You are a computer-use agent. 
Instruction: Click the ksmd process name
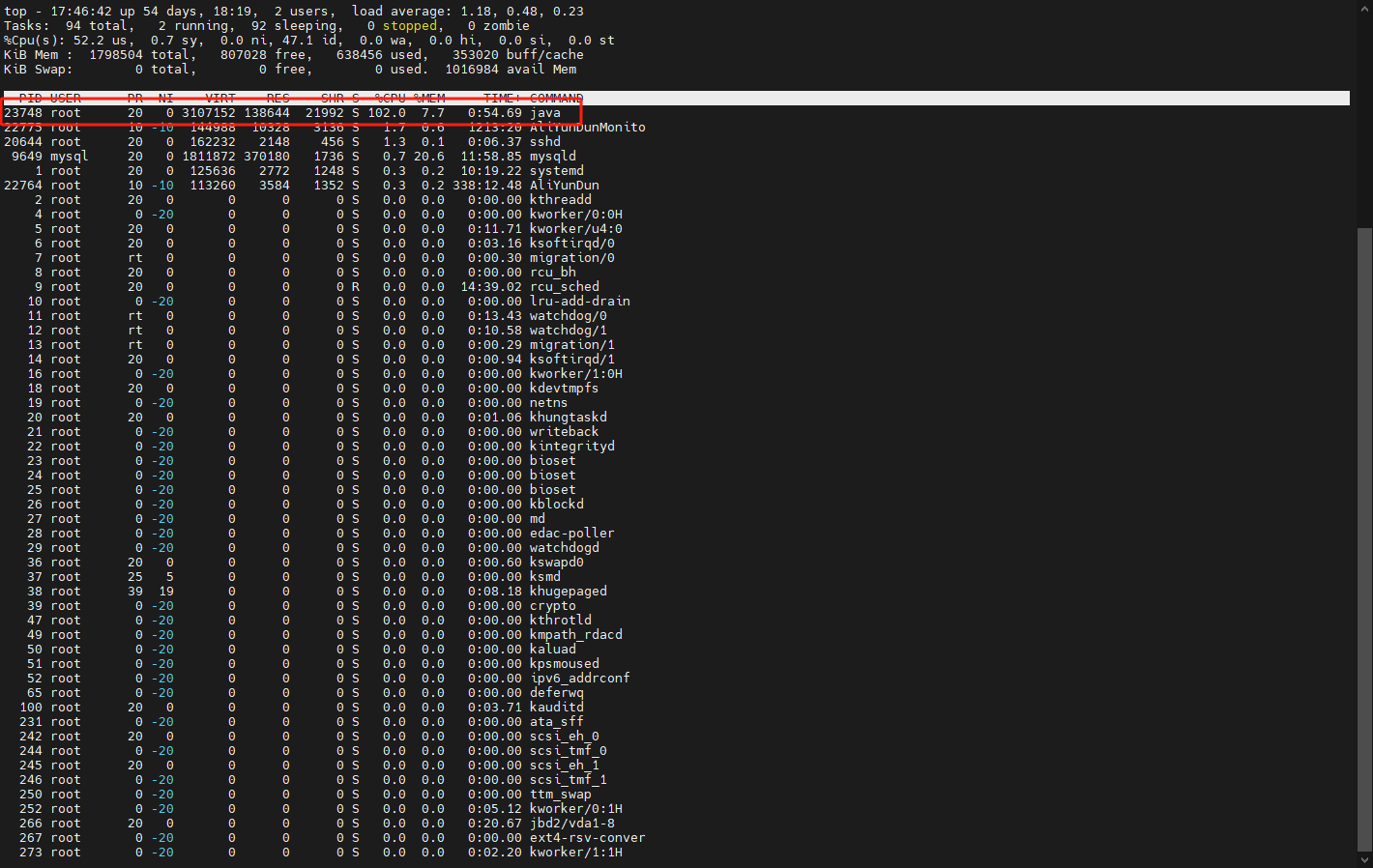click(x=545, y=577)
